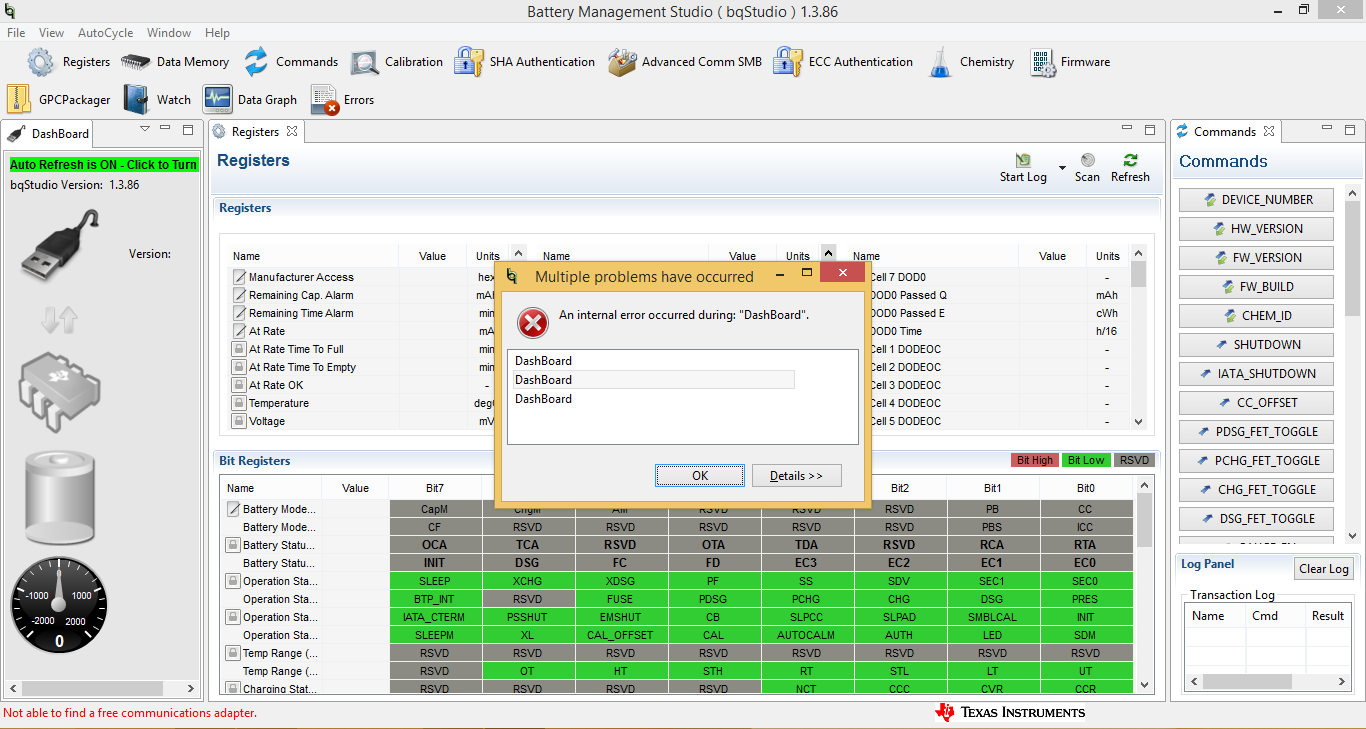Open the Help menu
Viewport: 1366px width, 729px height.
(x=217, y=33)
